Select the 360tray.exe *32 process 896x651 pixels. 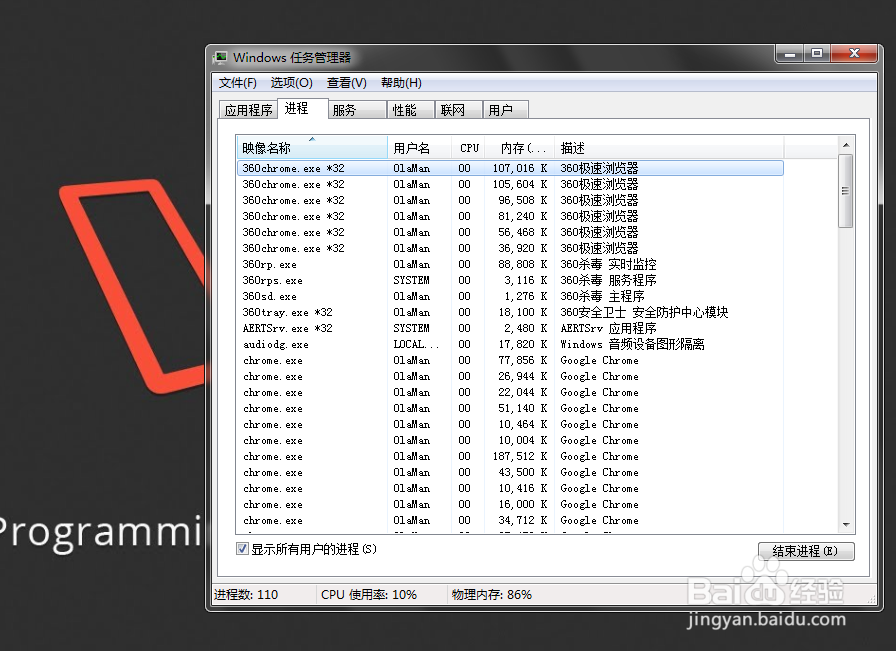tap(510, 312)
